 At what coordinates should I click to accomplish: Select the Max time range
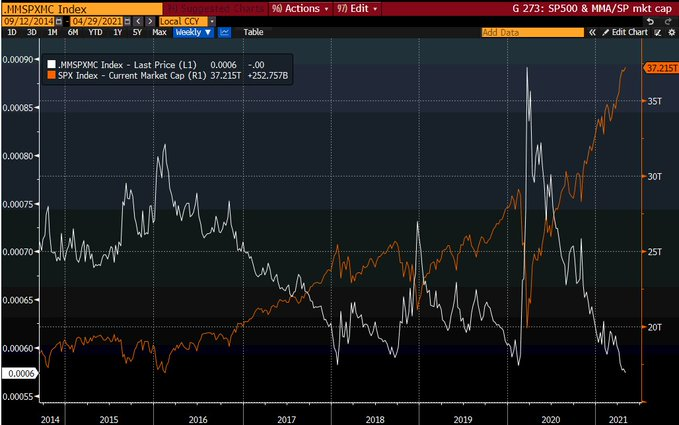coord(159,32)
